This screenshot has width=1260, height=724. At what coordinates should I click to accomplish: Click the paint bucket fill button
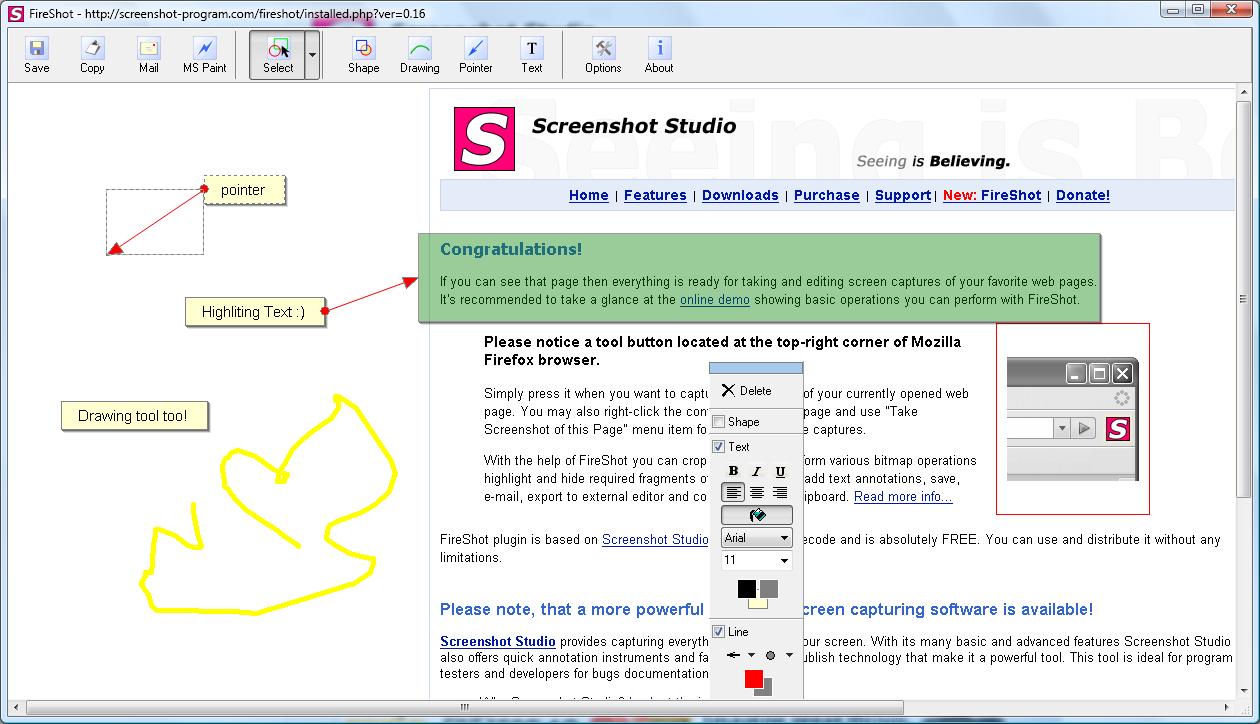pyautogui.click(x=757, y=515)
